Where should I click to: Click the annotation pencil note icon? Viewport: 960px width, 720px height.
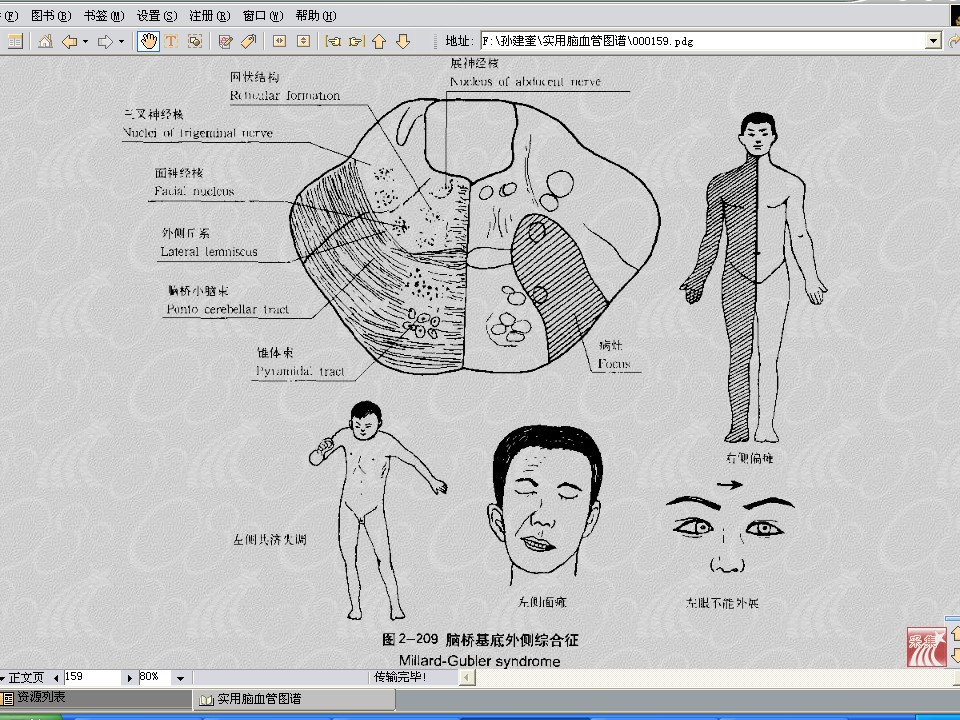point(225,41)
